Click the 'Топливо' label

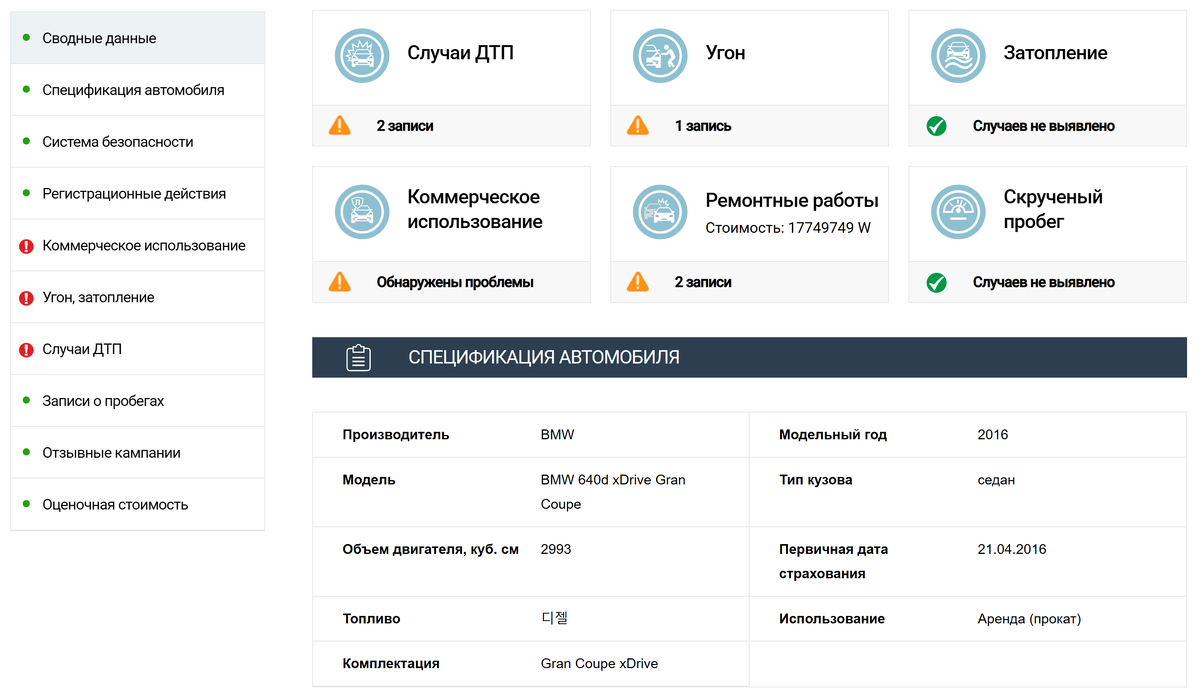point(371,619)
